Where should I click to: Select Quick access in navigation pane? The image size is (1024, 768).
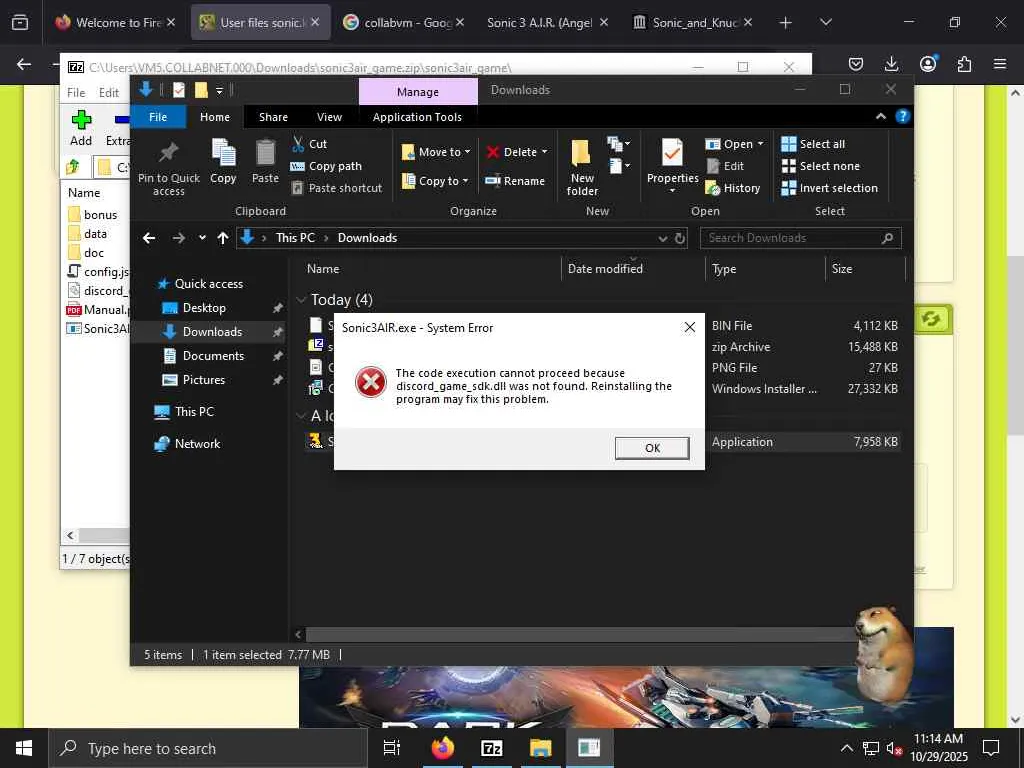[208, 283]
